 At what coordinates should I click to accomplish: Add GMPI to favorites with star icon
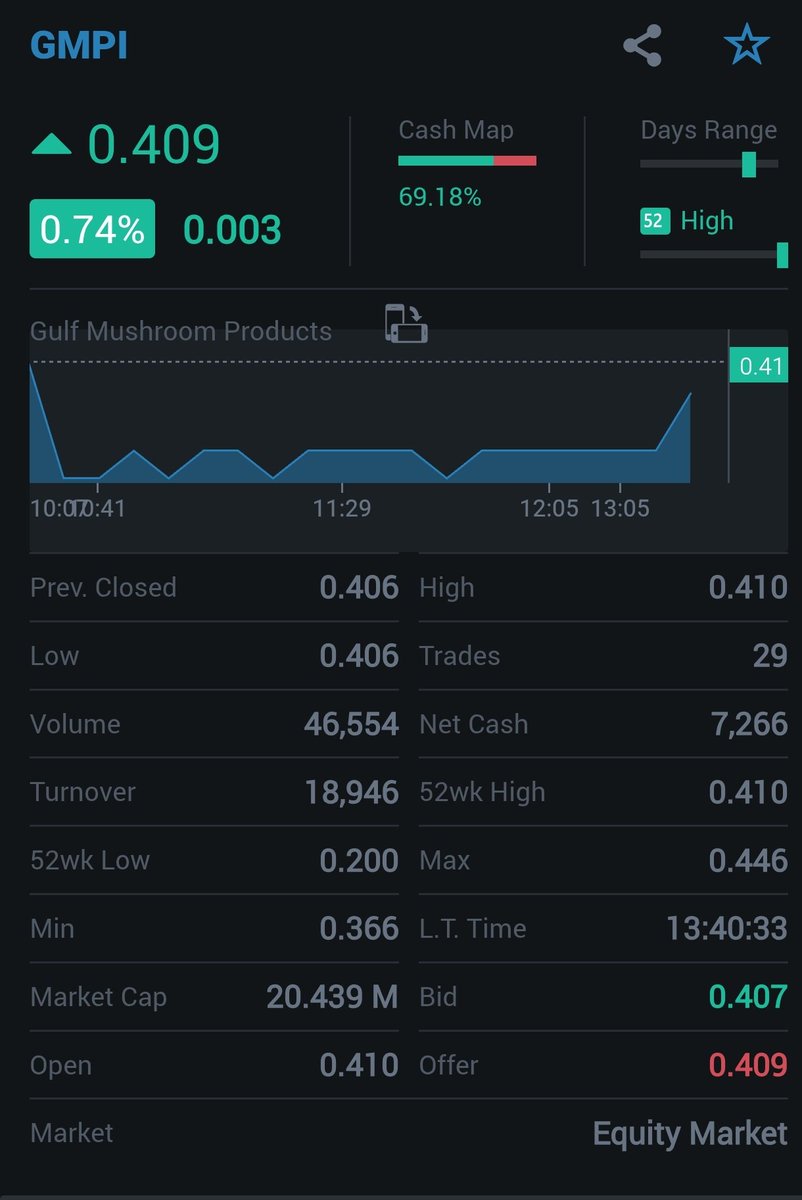click(746, 45)
